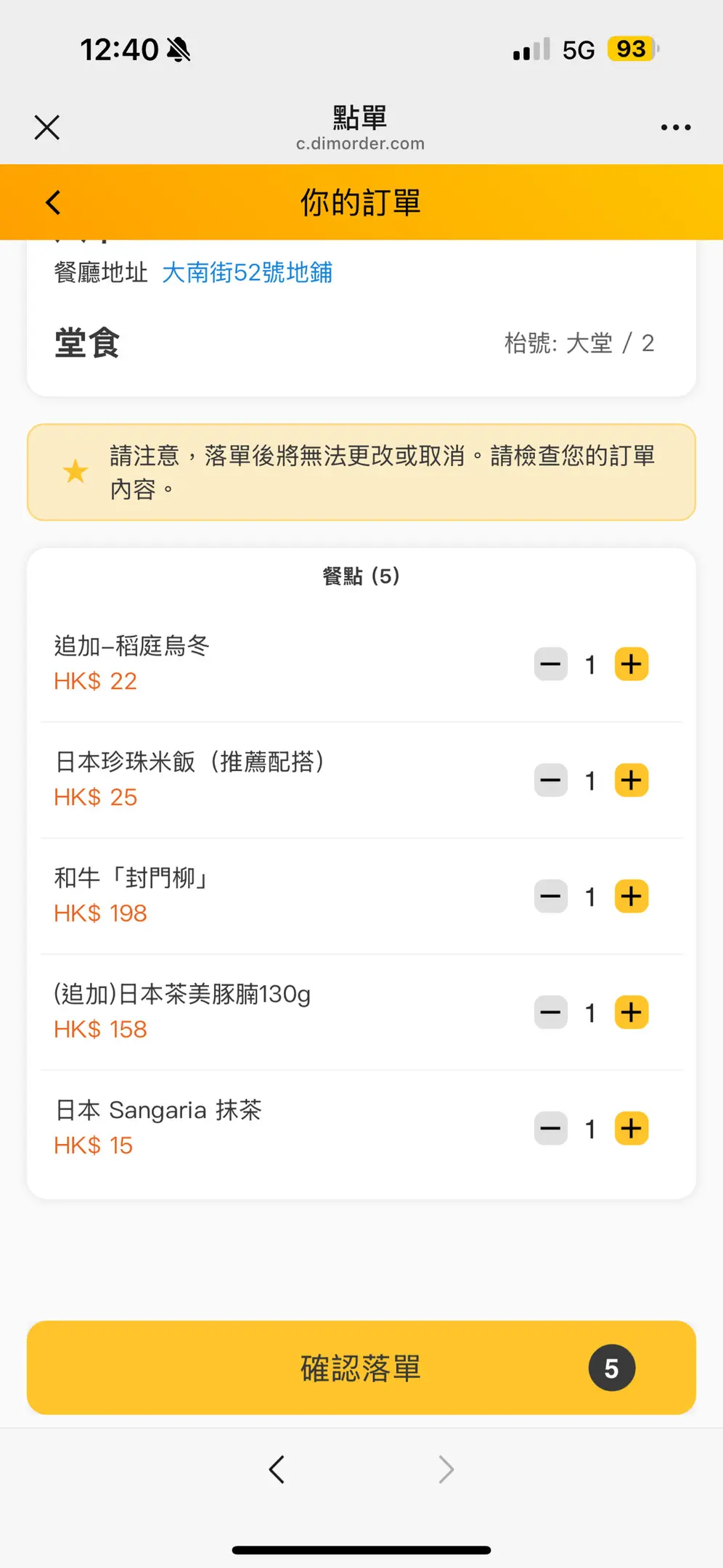Tap the 確認落單 confirm order button

[361, 1368]
